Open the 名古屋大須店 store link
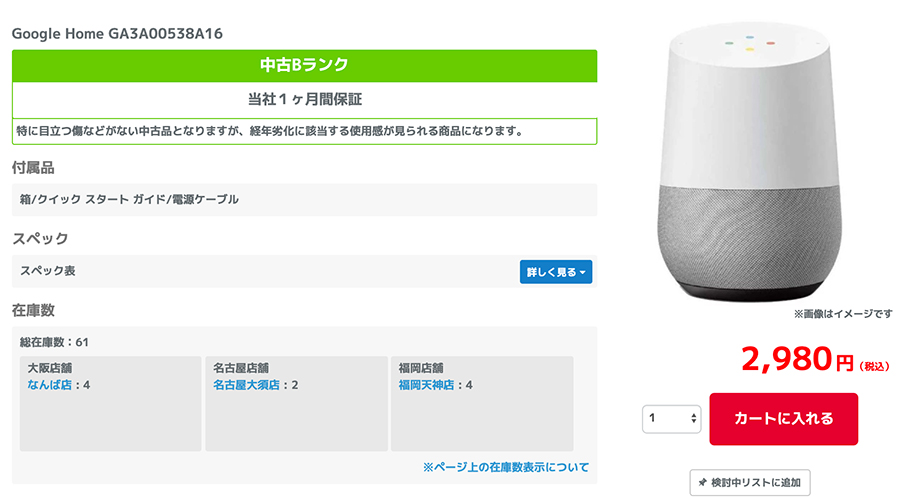The height and width of the screenshot is (501, 900). tap(246, 385)
